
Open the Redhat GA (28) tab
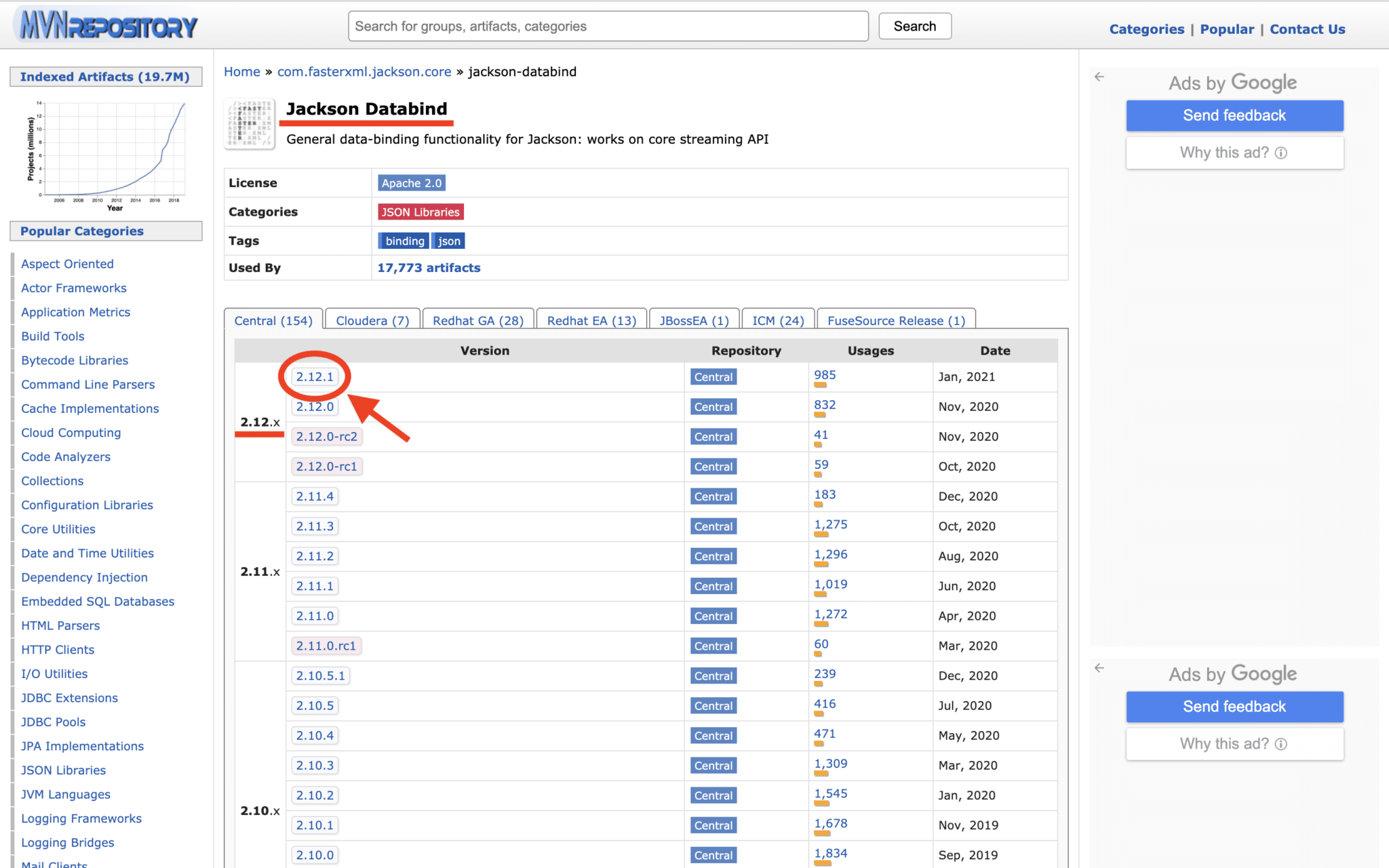point(477,321)
